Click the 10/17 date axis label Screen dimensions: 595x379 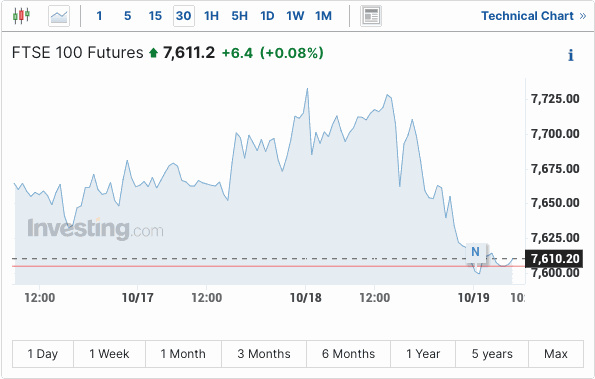pos(137,298)
